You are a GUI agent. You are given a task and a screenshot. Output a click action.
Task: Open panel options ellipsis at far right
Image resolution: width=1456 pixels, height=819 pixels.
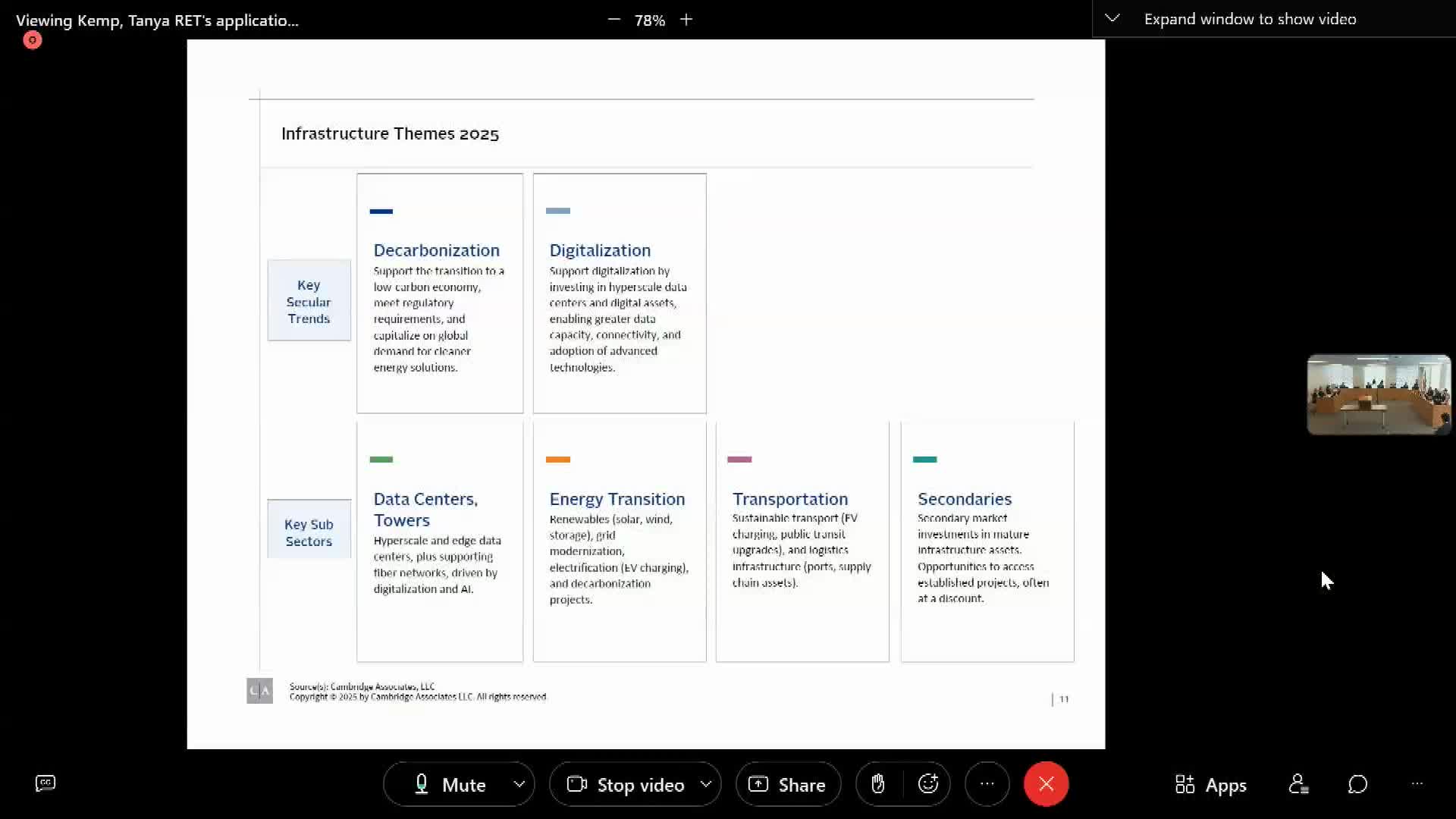(1417, 784)
